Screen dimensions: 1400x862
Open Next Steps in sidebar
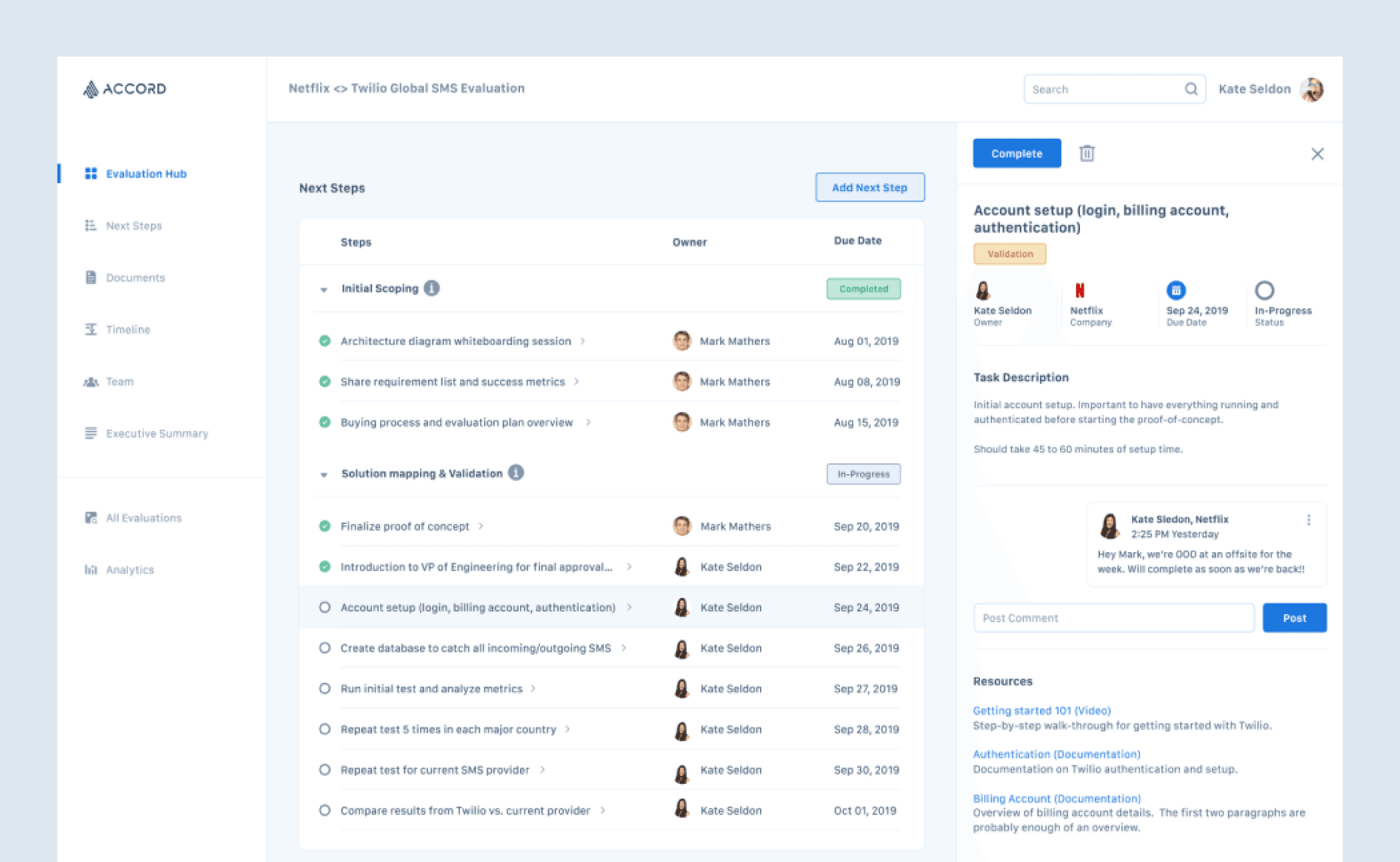[x=134, y=225]
